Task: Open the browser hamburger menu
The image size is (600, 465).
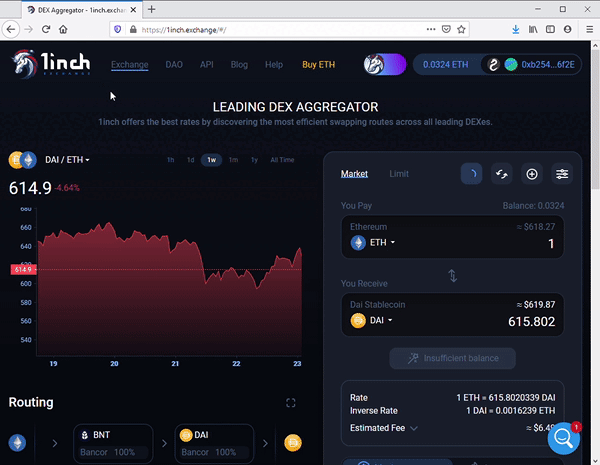Action: (590, 29)
